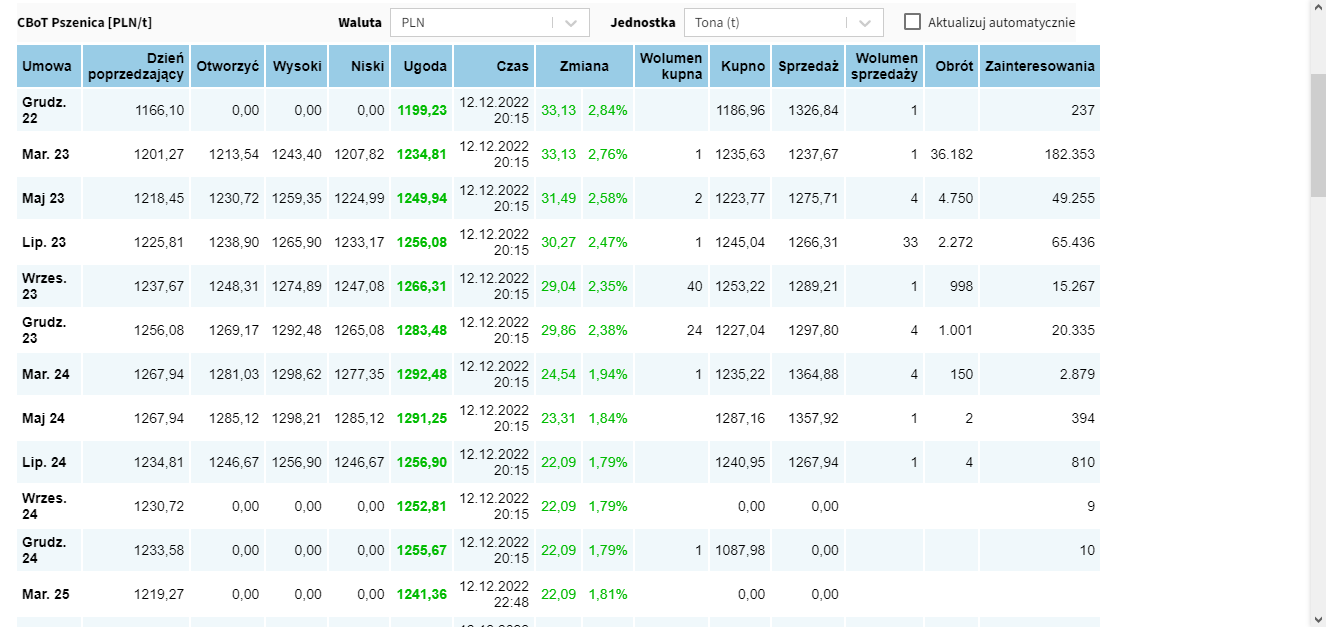1326x627 pixels.
Task: Select the Mar. 25 contract label
Action: point(46,594)
